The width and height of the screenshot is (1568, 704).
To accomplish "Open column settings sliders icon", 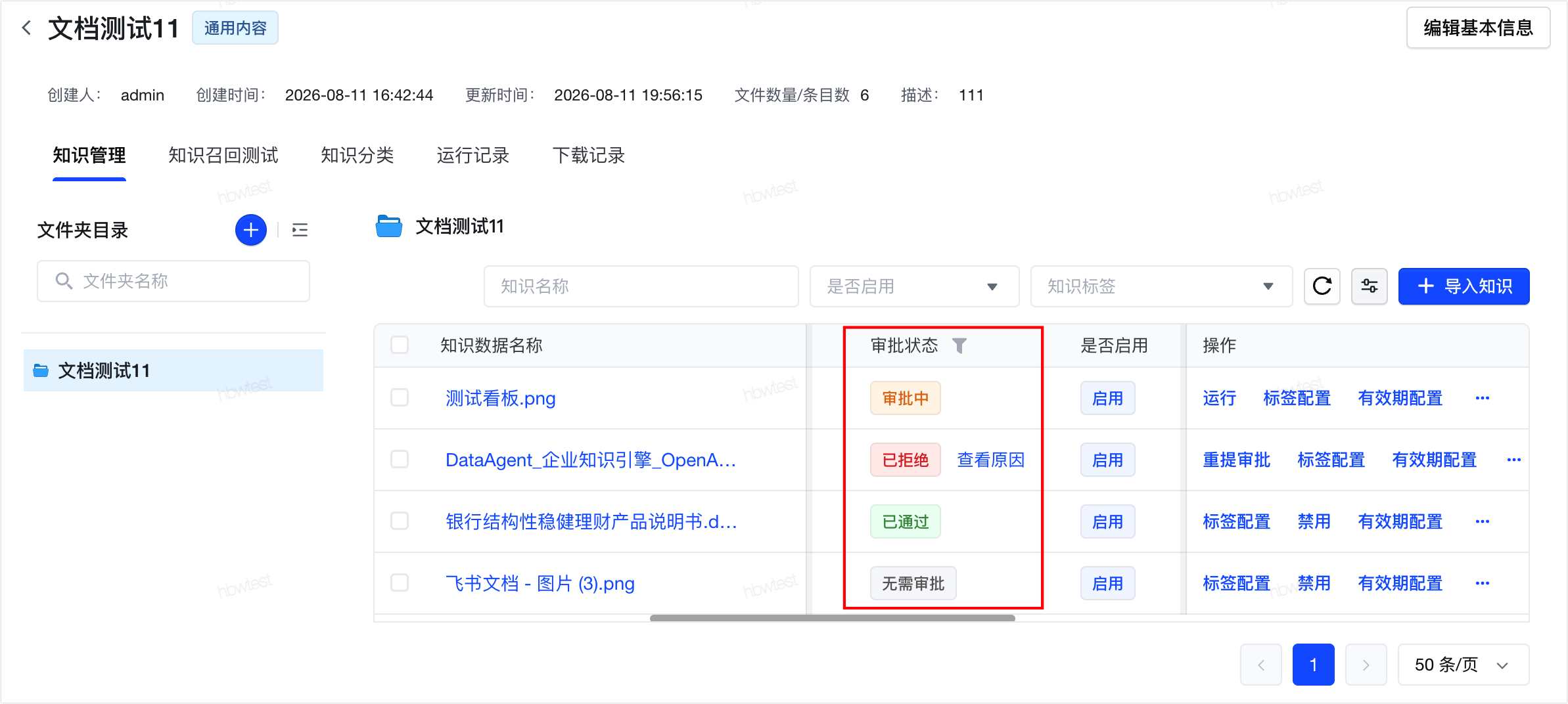I will click(x=1370, y=286).
